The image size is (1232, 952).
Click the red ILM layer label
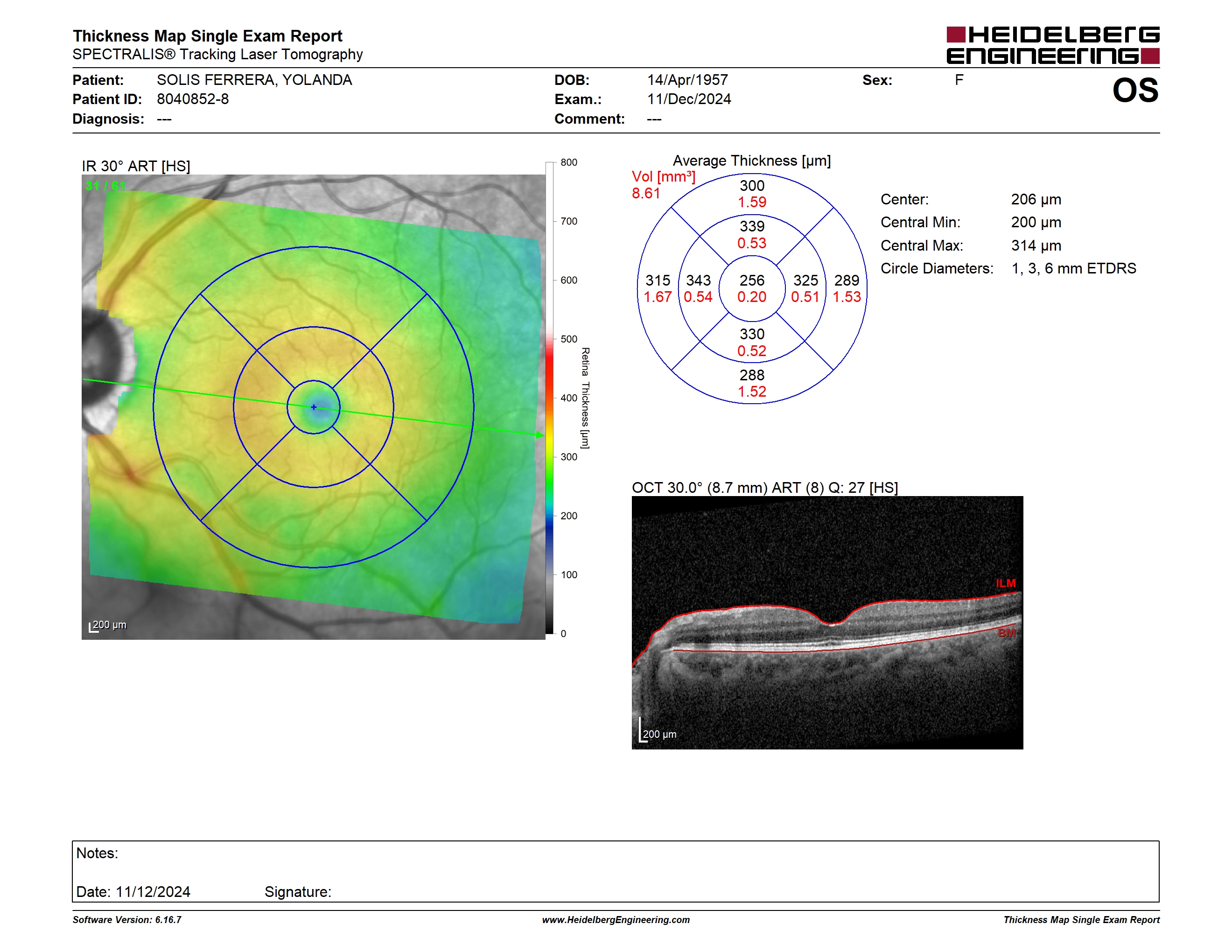(1005, 583)
